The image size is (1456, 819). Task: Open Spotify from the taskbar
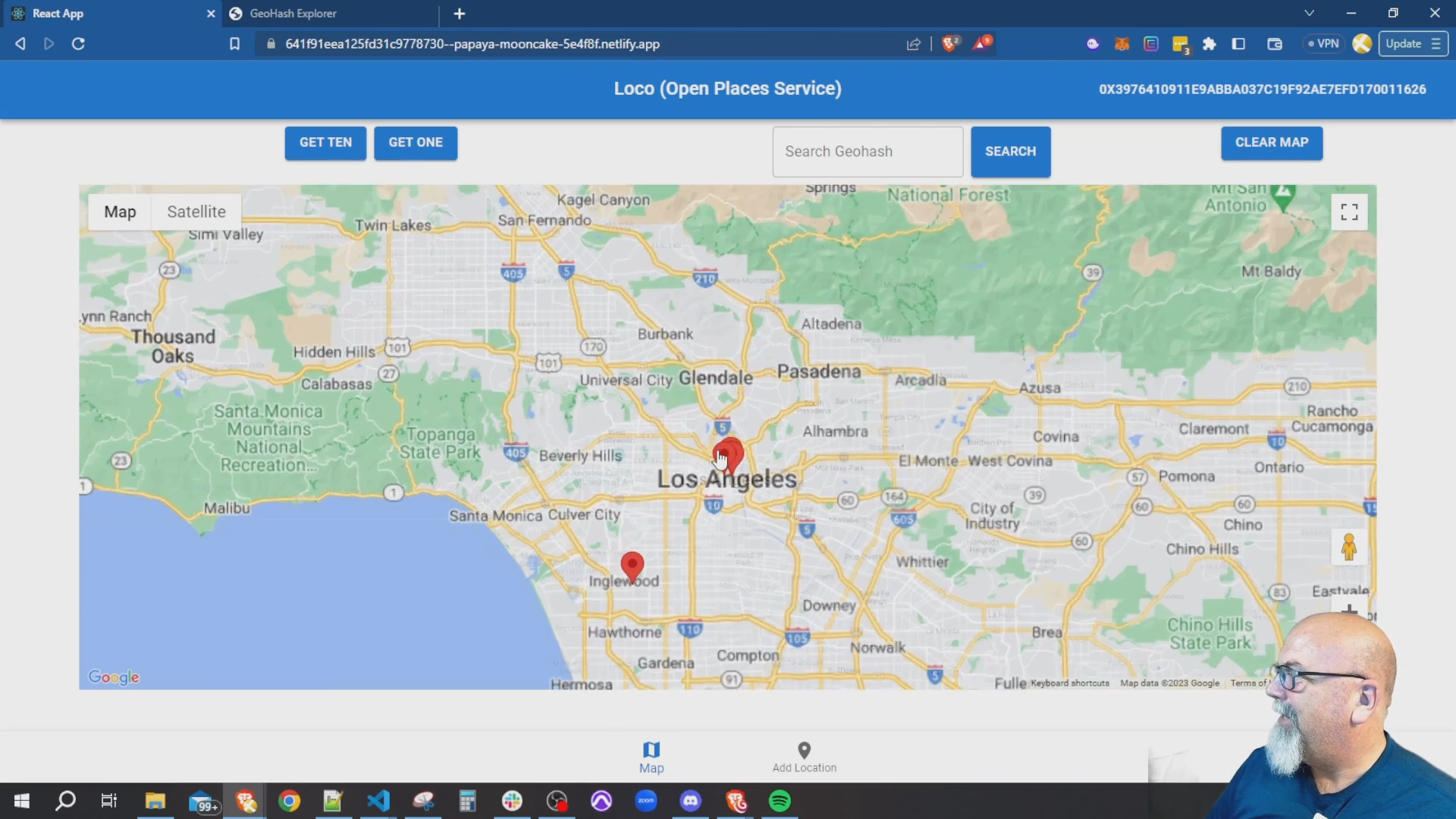(x=780, y=801)
